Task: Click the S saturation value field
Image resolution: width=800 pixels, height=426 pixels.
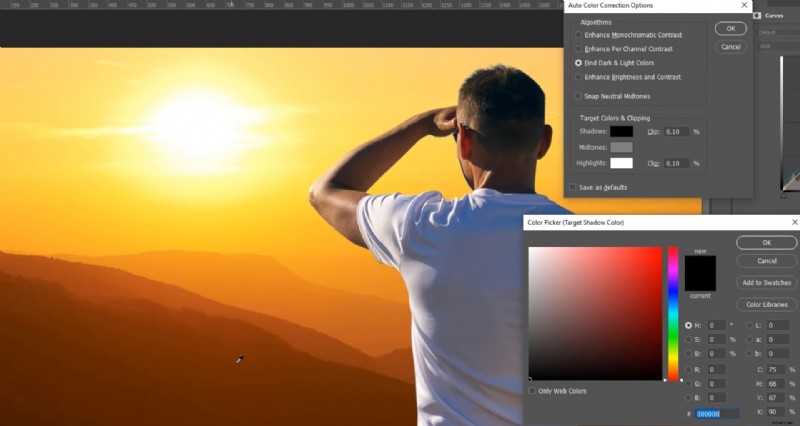Action: [716, 339]
